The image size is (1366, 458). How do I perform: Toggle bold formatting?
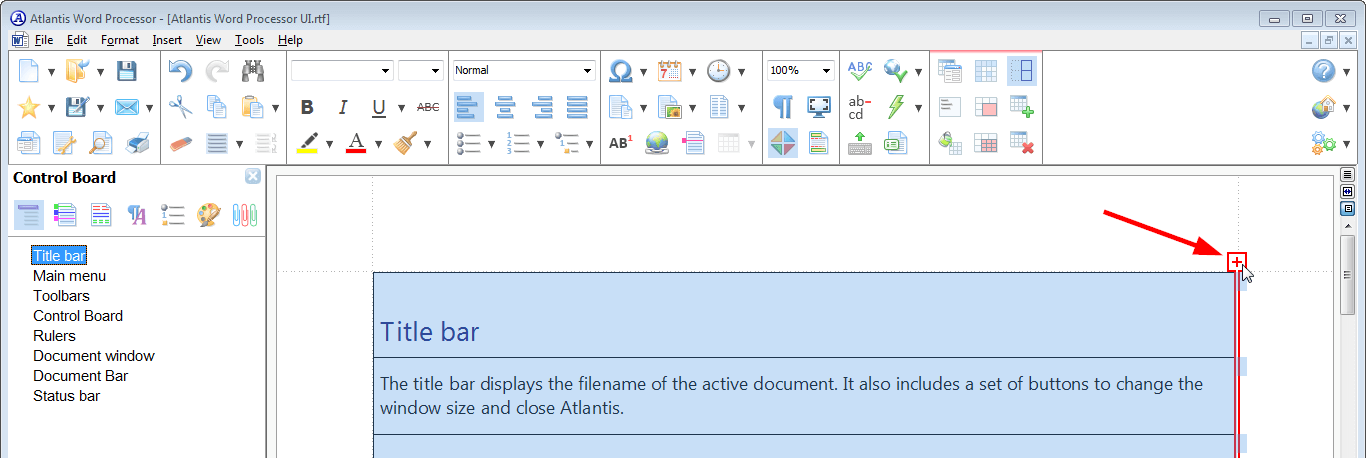tap(307, 107)
